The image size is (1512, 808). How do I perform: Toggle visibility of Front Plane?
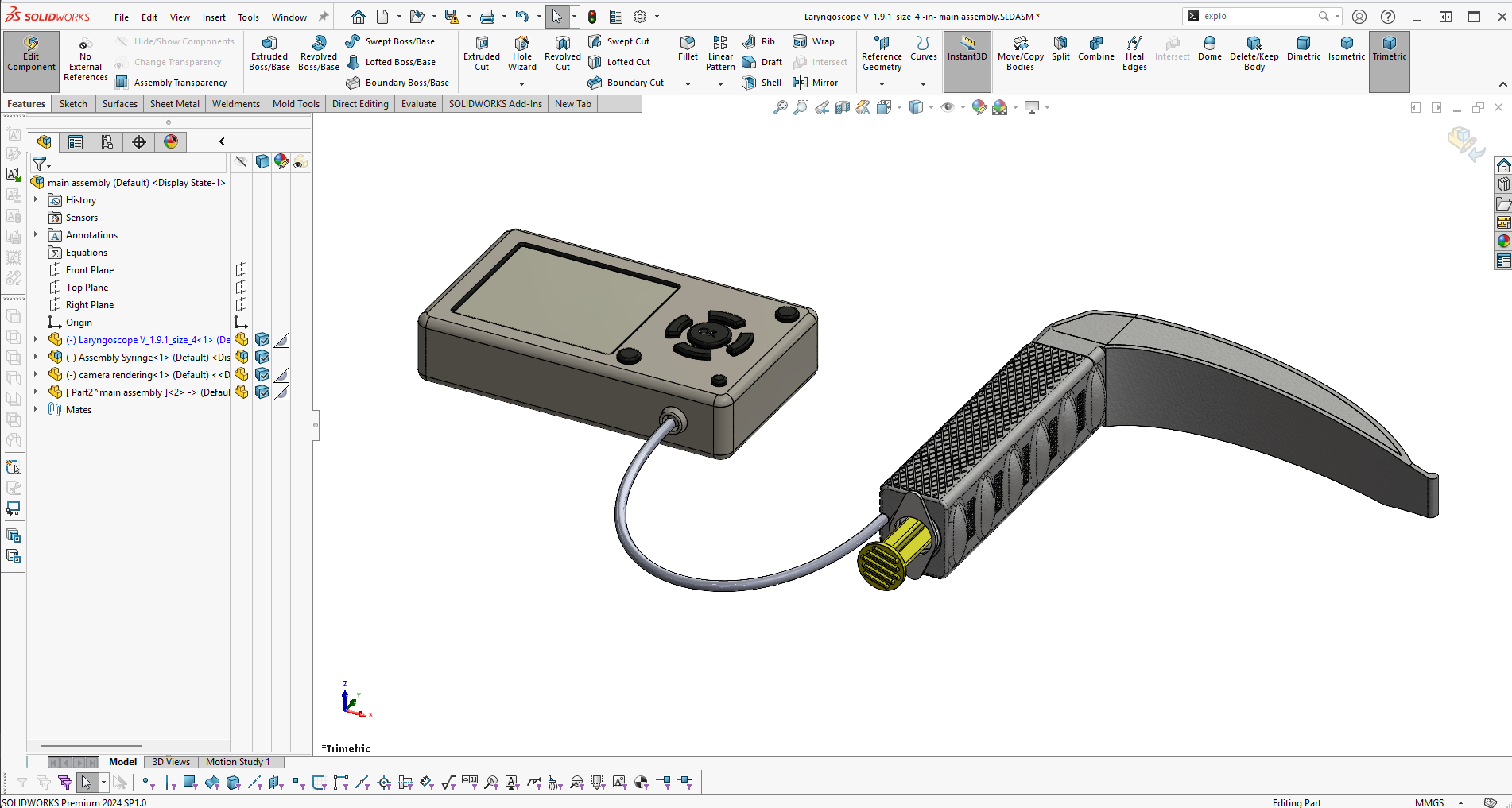click(241, 269)
